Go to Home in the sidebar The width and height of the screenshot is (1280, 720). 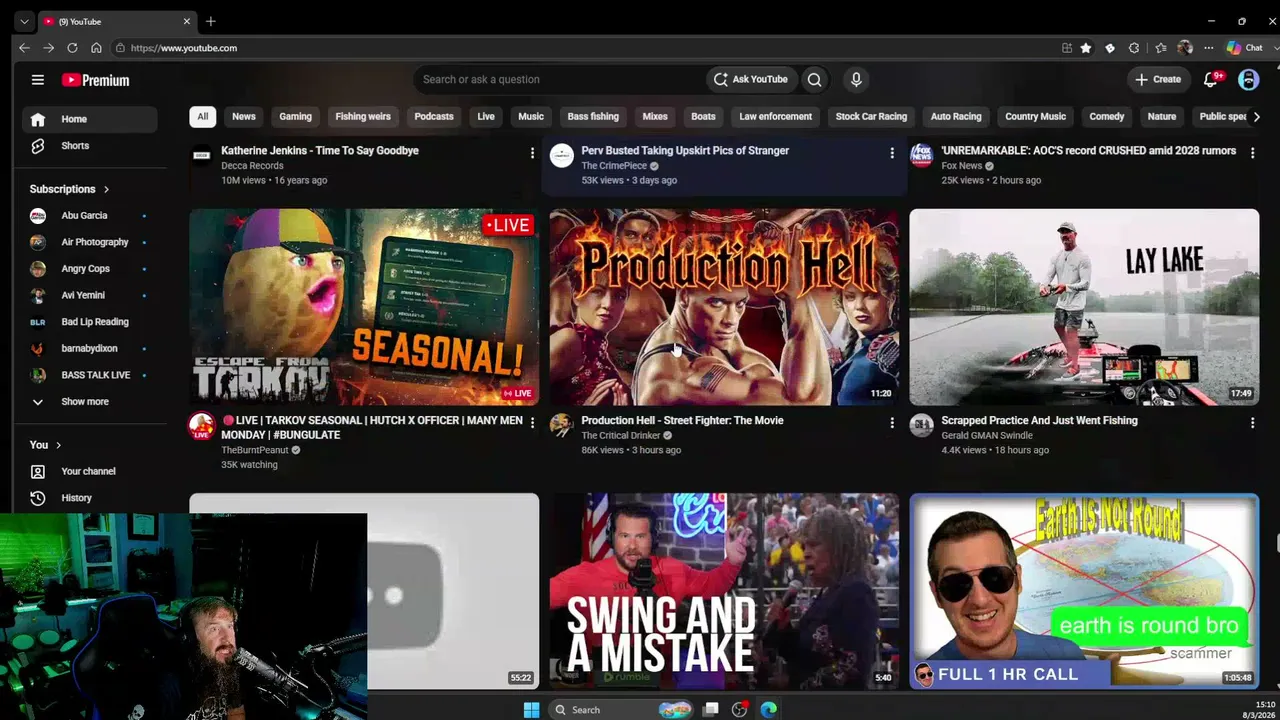click(x=89, y=119)
